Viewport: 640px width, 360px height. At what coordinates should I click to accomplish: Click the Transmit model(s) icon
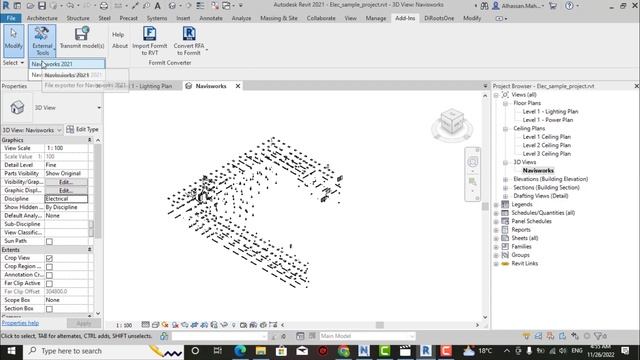click(x=82, y=33)
